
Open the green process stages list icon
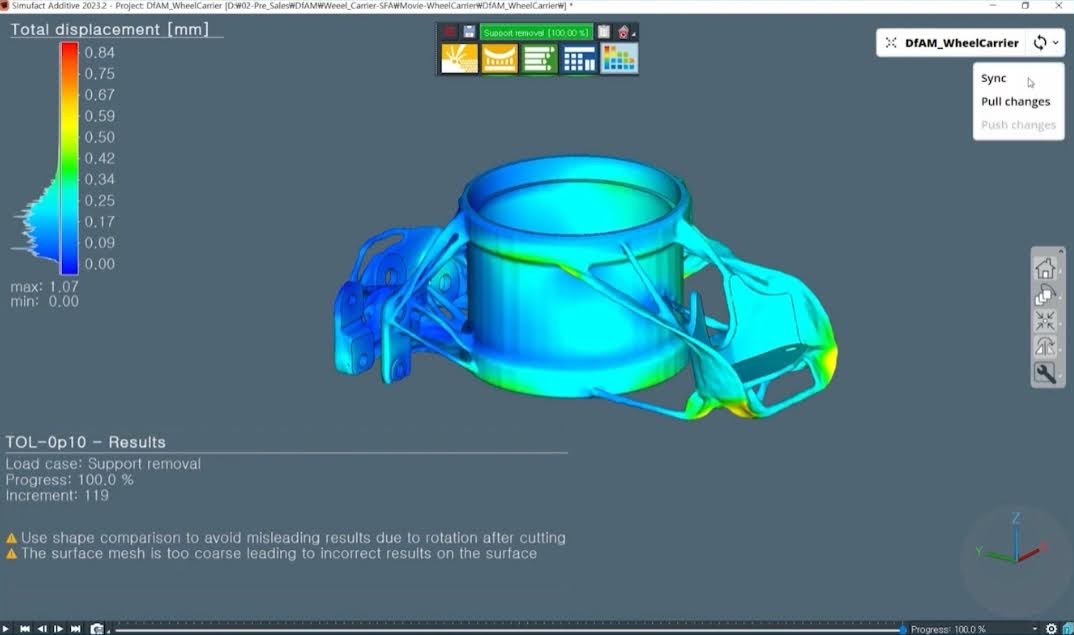(539, 60)
